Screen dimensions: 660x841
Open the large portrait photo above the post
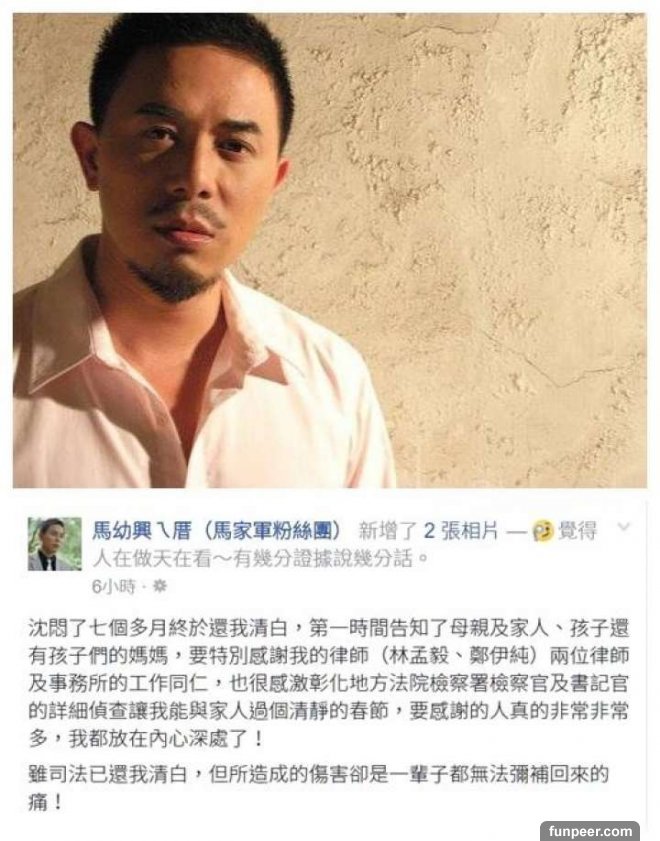[x=330, y=250]
